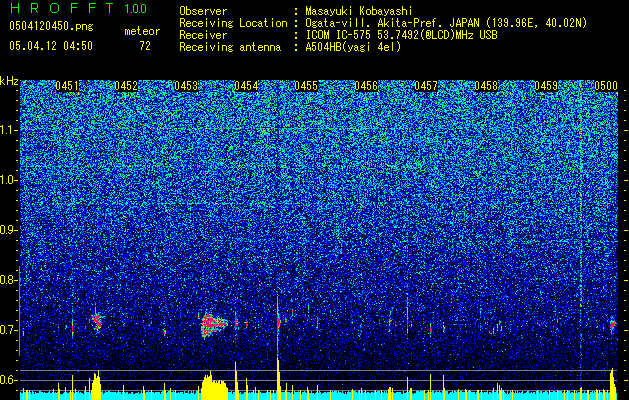Click the tall yellow power peak below 0455
629x400 pixels.
[x=278, y=379]
